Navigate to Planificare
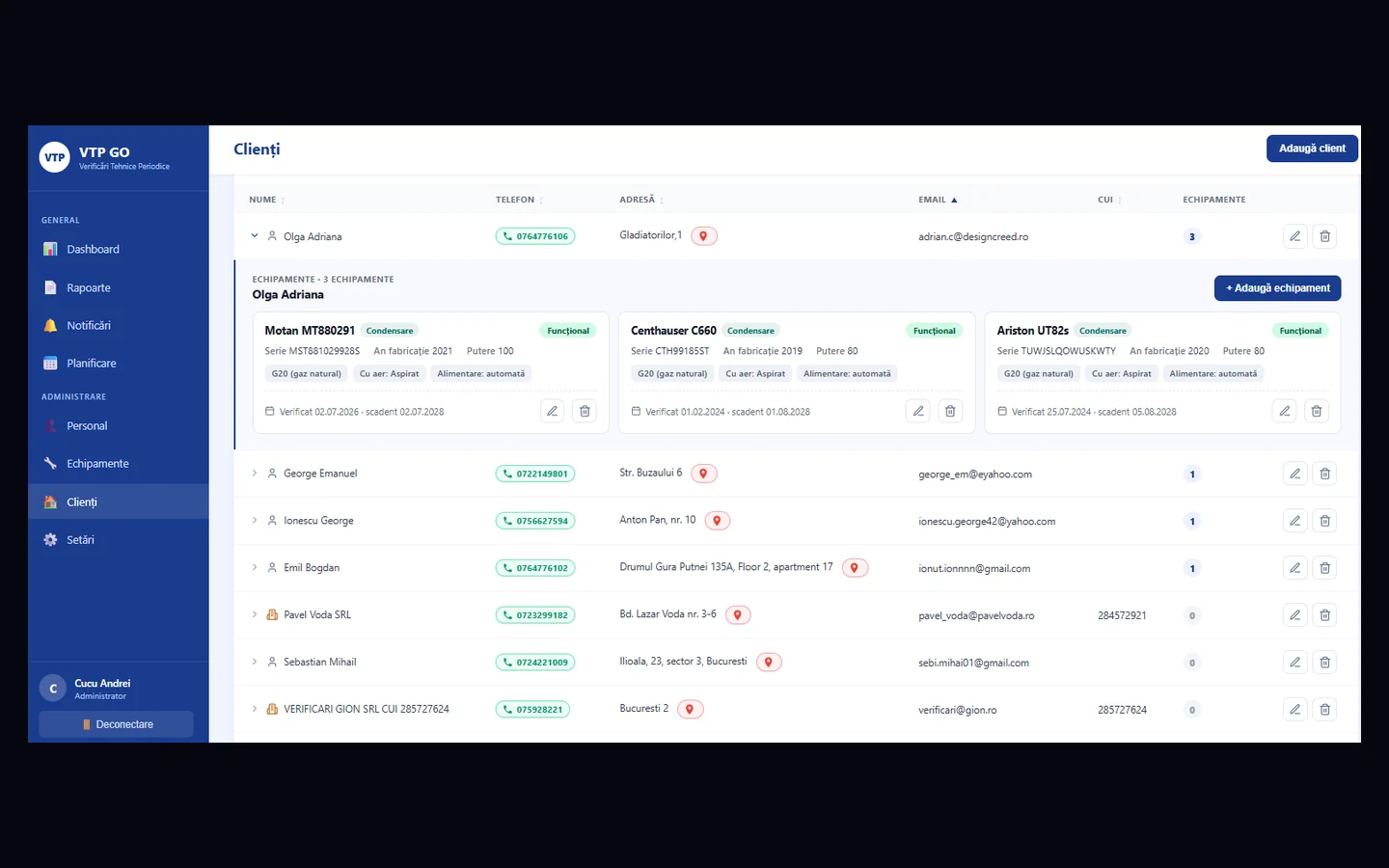1389x868 pixels. coord(119,363)
